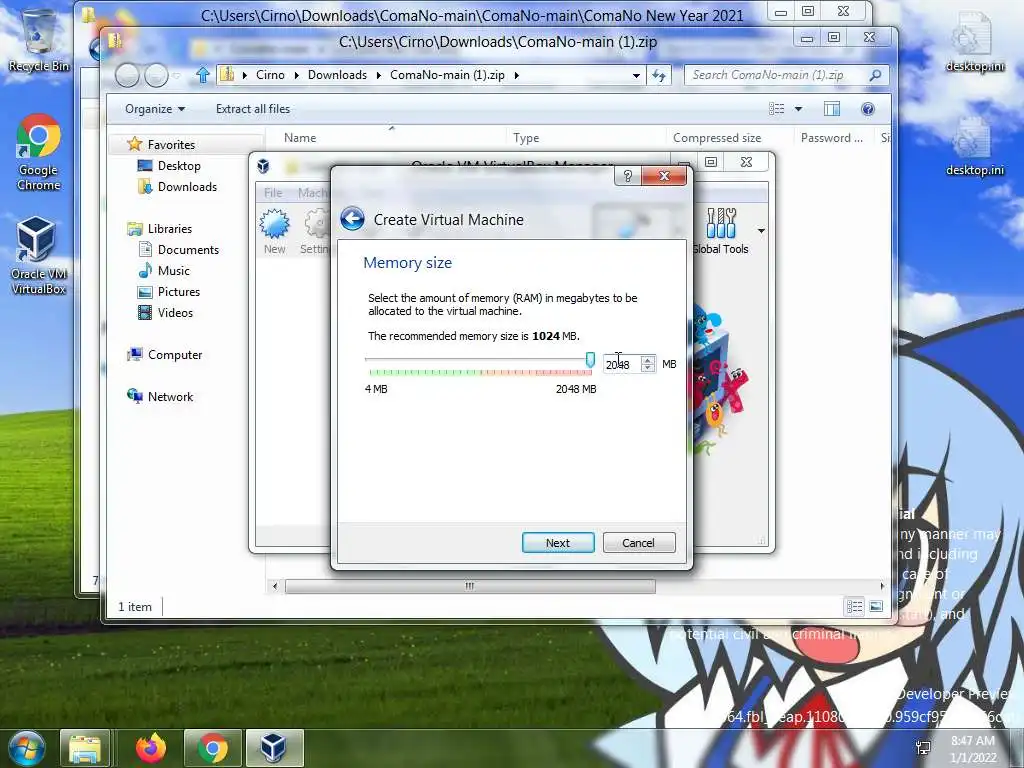This screenshot has width=1024, height=768.
Task: Open Documents library
Action: point(188,249)
